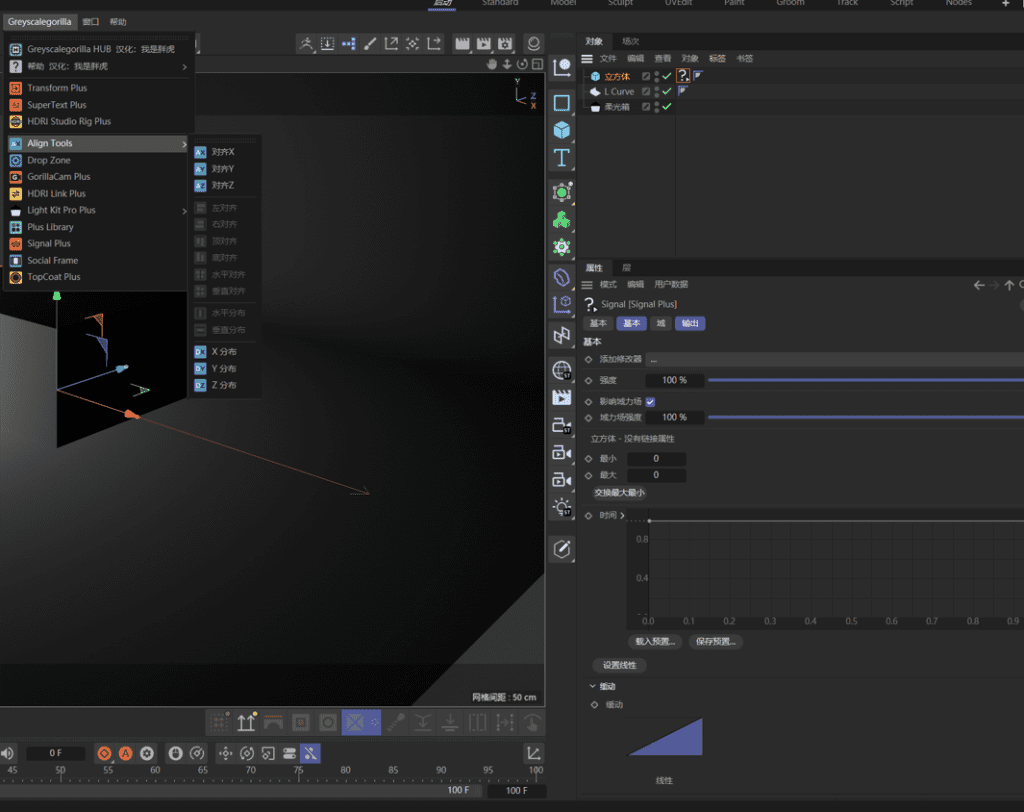Screen dimensions: 1024x812
Task: Choose HDRI Link Plus from the menu
Action: [x=56, y=193]
